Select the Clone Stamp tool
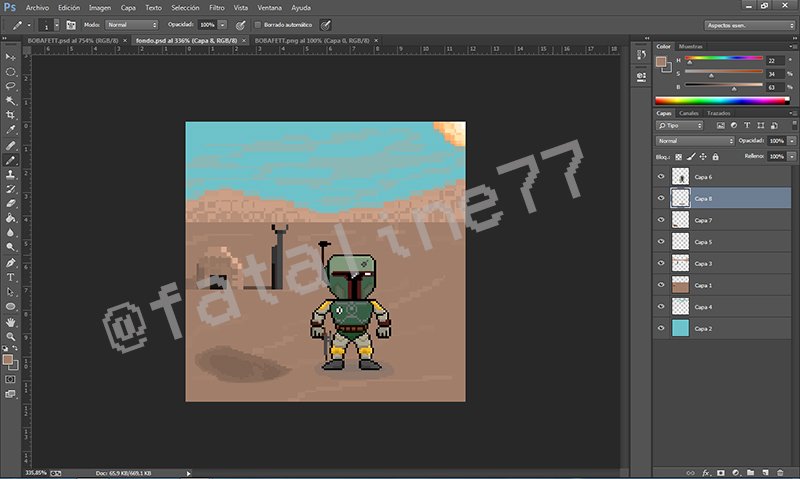The image size is (800, 479). click(10, 174)
